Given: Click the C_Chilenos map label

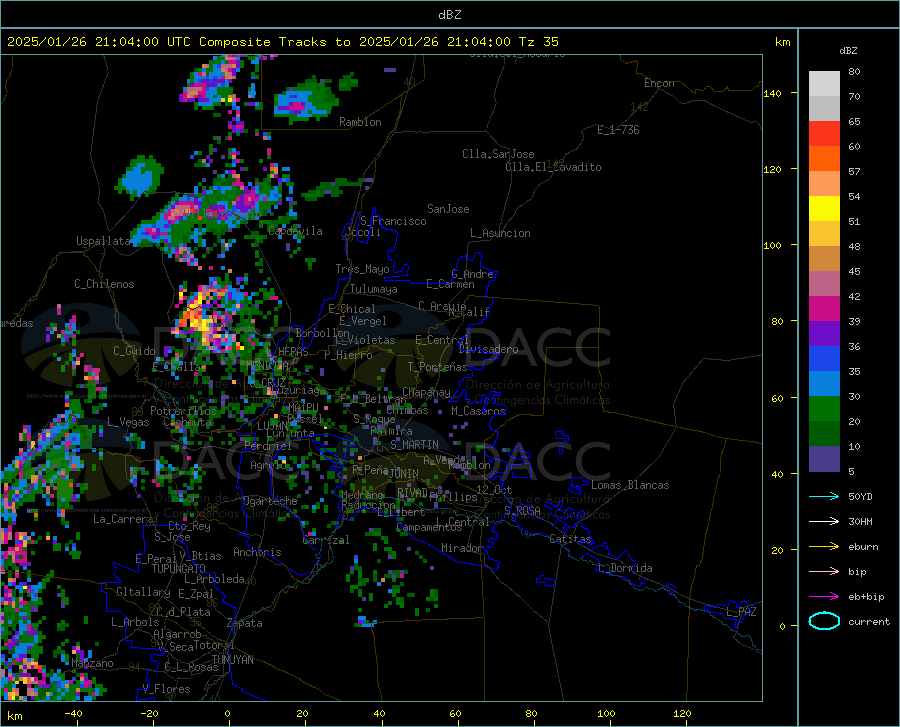Looking at the screenshot, I should (x=104, y=284).
